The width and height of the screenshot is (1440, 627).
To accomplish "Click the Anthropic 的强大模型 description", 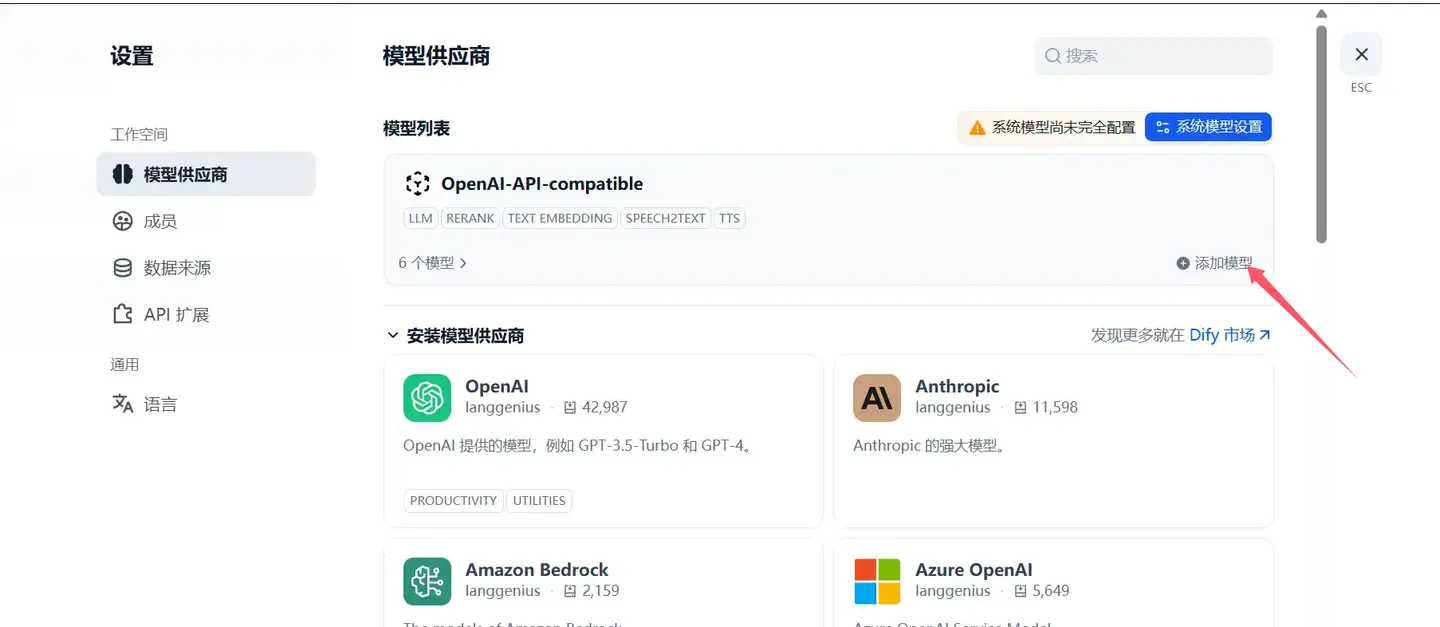I will (x=929, y=446).
